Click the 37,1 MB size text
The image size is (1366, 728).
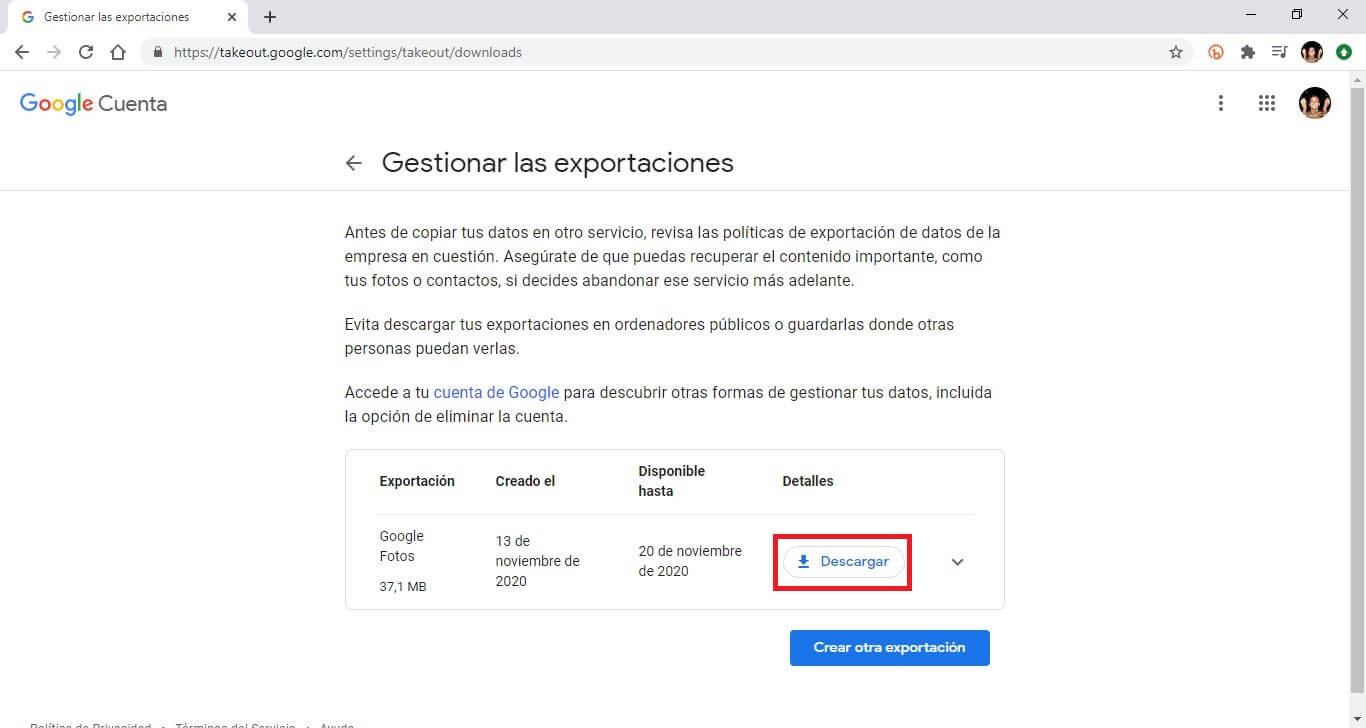(403, 587)
